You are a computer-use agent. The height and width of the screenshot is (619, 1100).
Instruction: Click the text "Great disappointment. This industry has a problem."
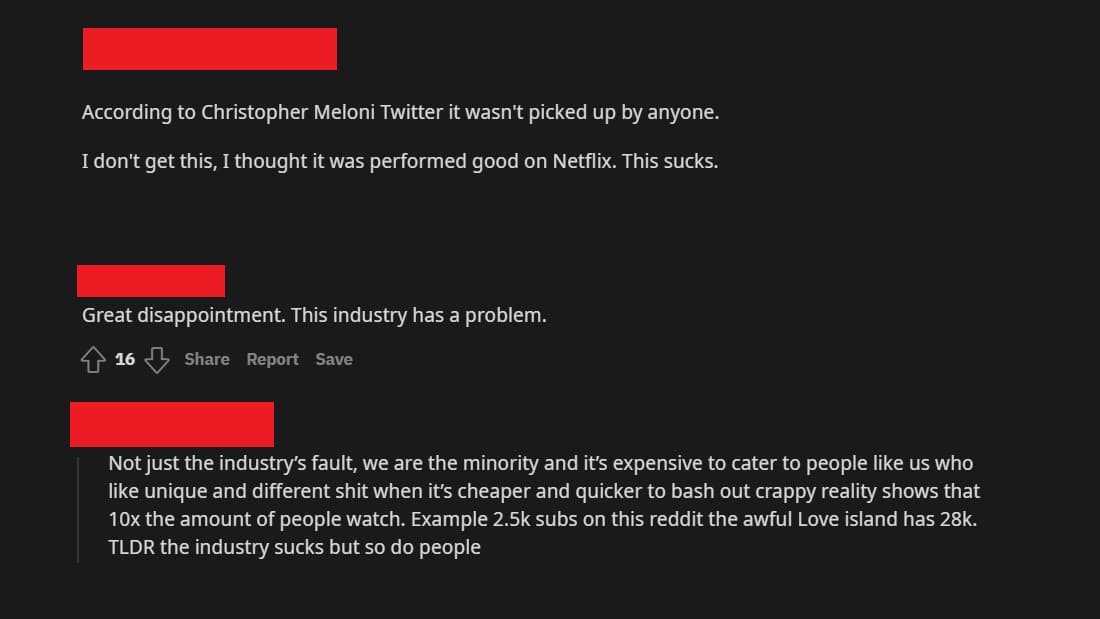coord(314,315)
